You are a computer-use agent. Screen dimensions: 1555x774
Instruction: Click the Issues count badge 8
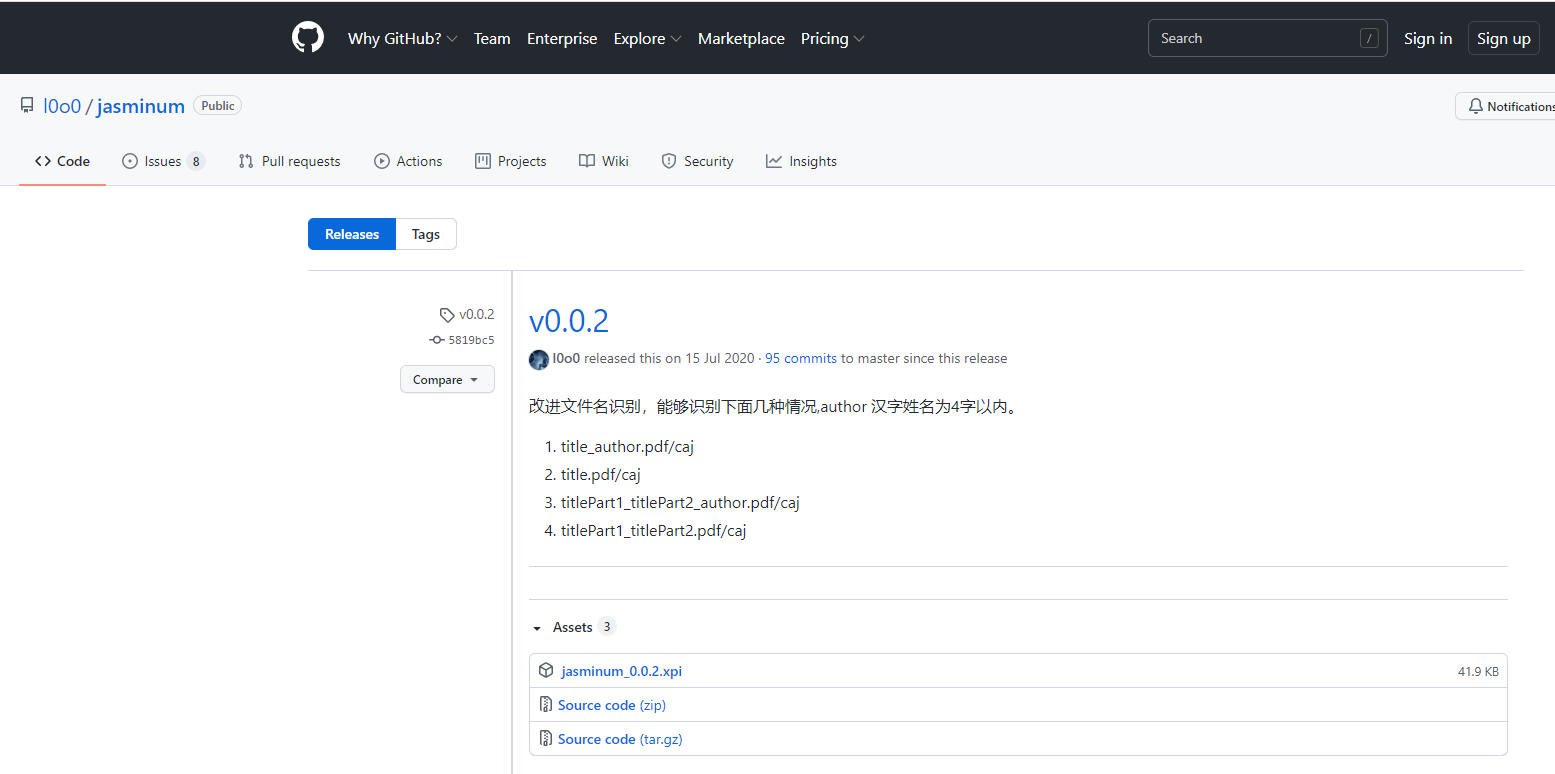(x=195, y=161)
